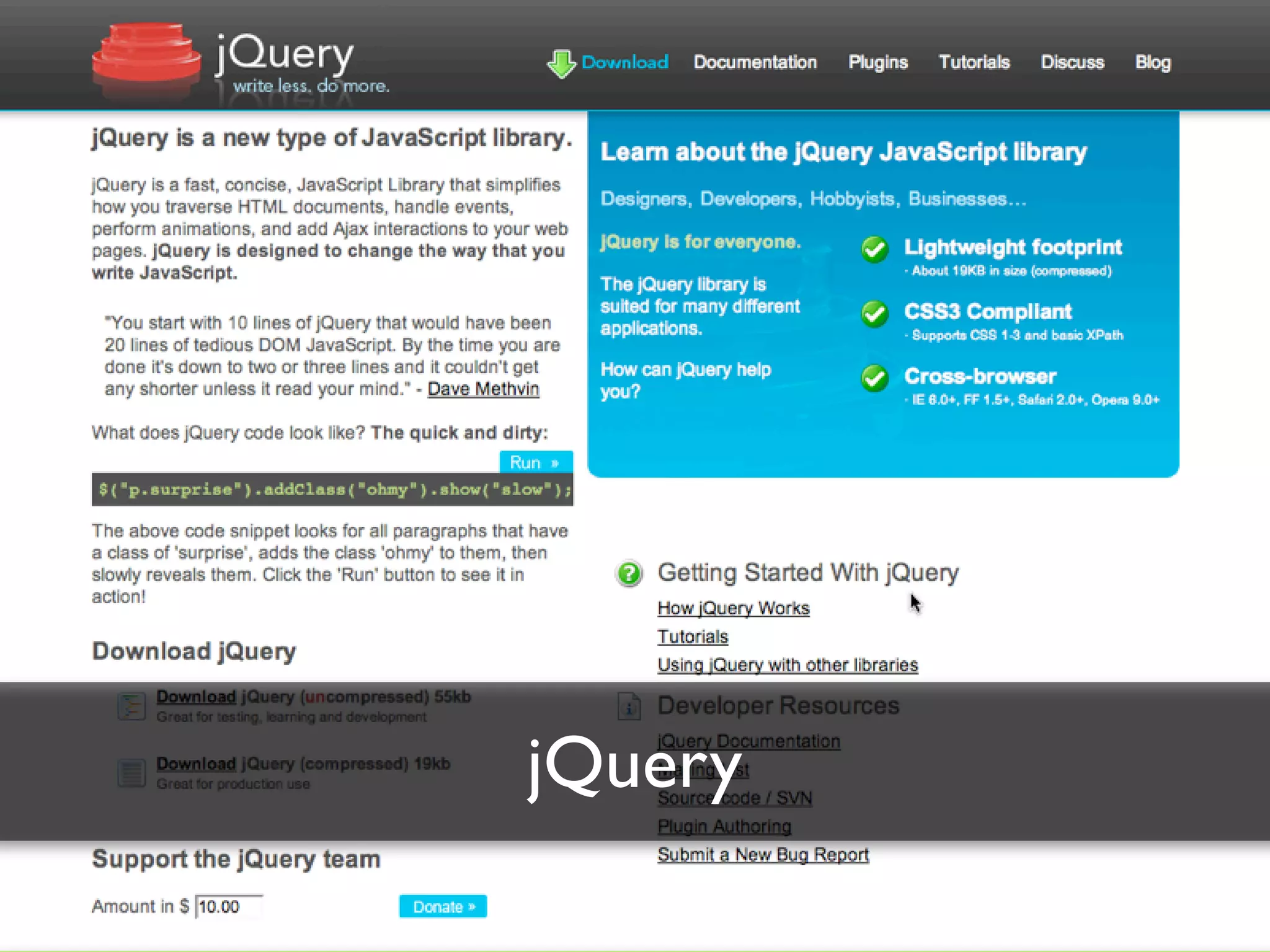Click 'Support the jQuery team' heading

coord(236,860)
